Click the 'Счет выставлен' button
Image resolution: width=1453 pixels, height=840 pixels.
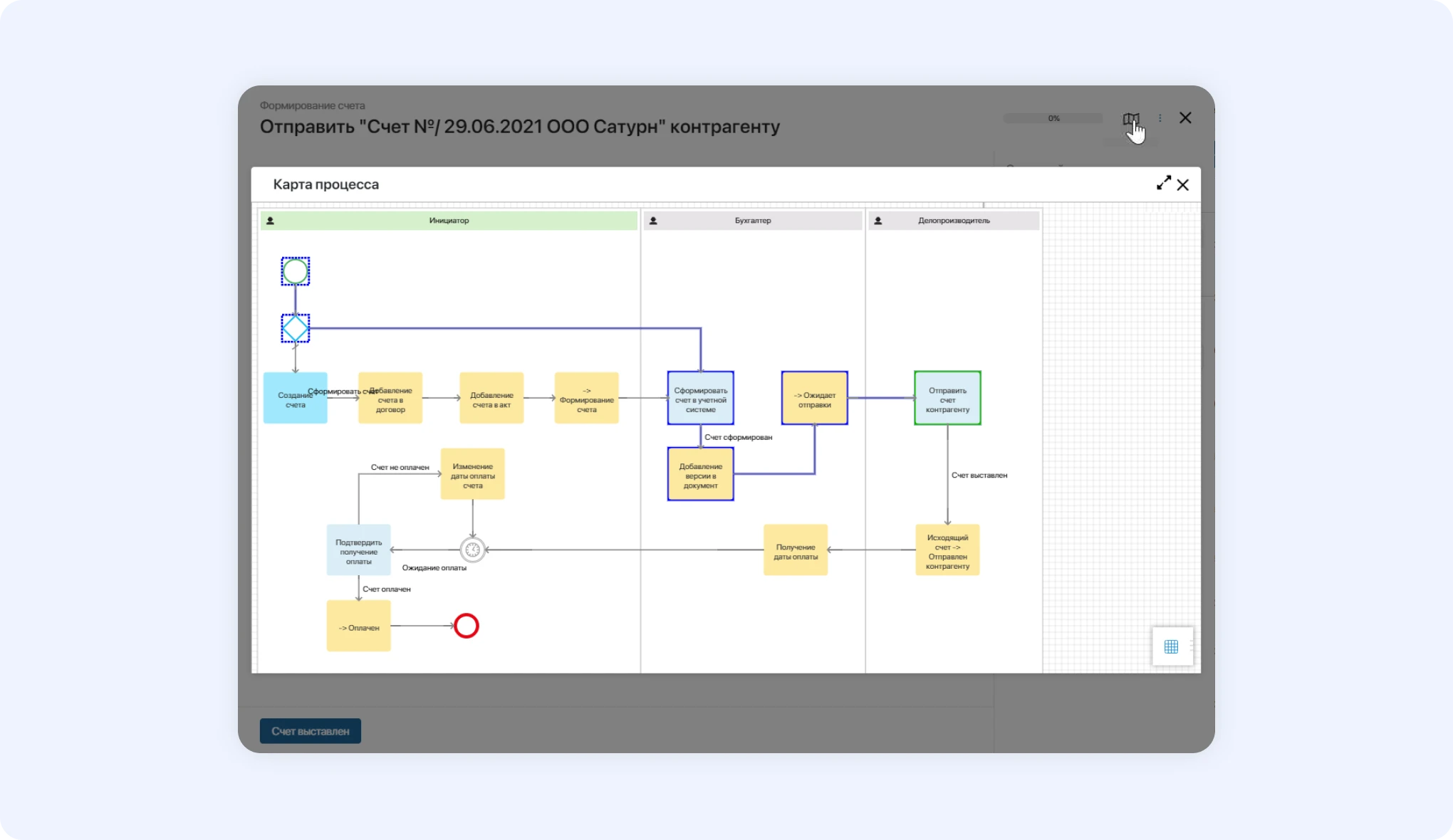pyautogui.click(x=310, y=731)
